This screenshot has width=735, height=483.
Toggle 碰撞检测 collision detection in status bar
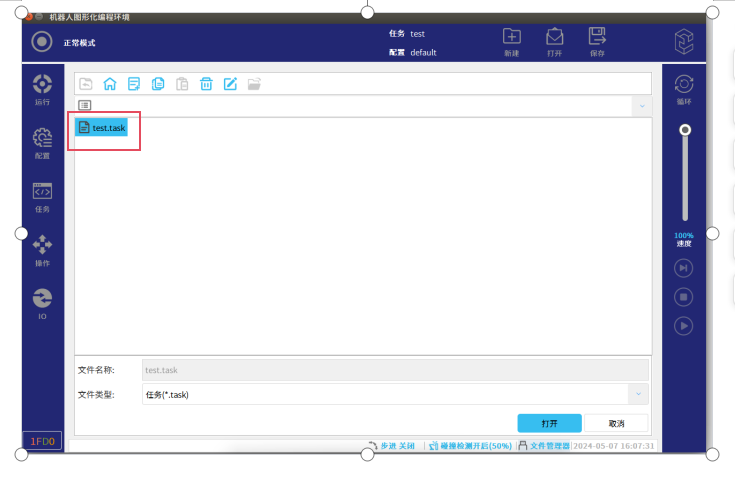point(470,446)
